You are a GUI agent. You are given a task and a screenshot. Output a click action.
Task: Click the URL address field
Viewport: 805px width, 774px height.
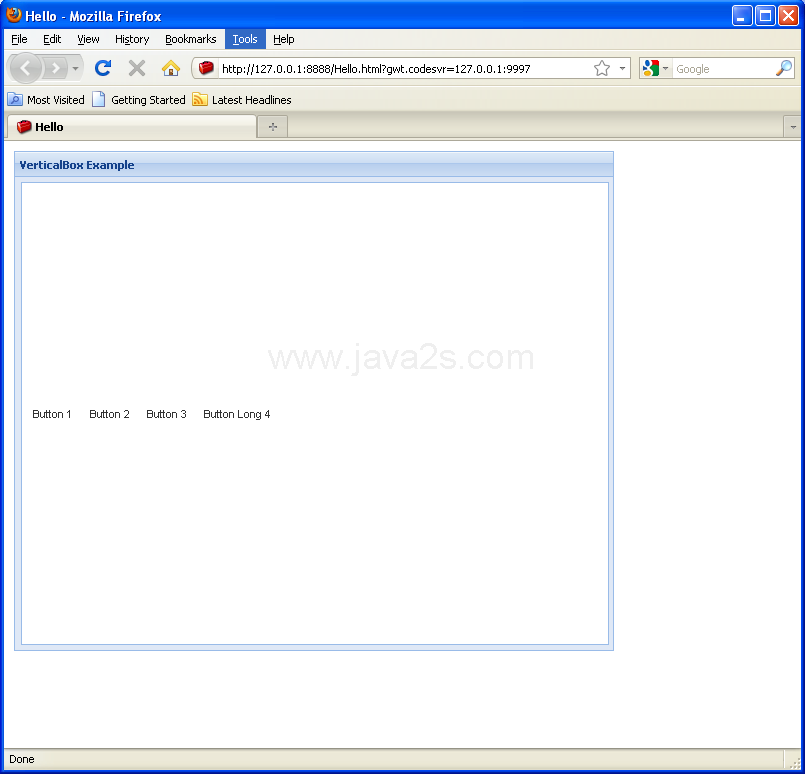405,69
